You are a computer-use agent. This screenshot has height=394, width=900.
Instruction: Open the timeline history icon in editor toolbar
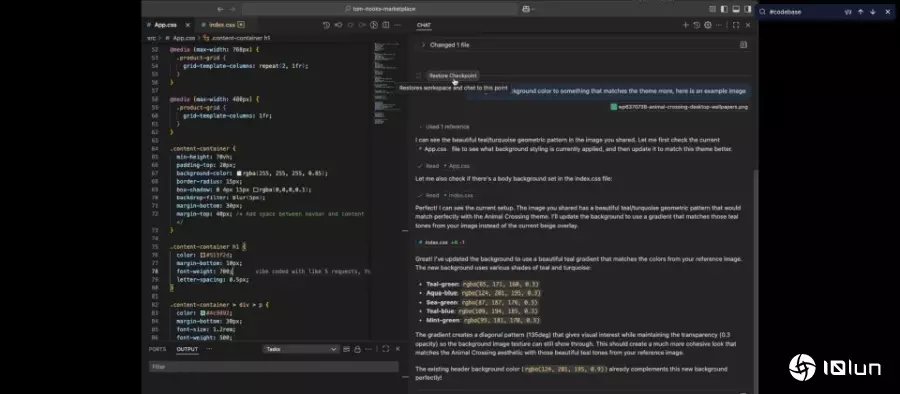(326, 25)
